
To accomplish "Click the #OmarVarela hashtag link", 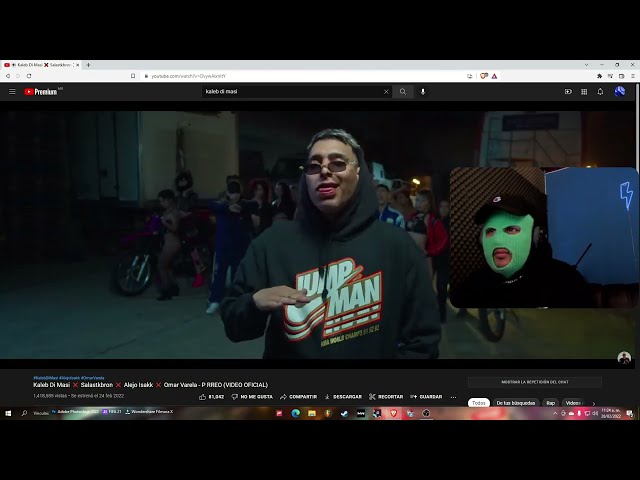I will pyautogui.click(x=93, y=378).
